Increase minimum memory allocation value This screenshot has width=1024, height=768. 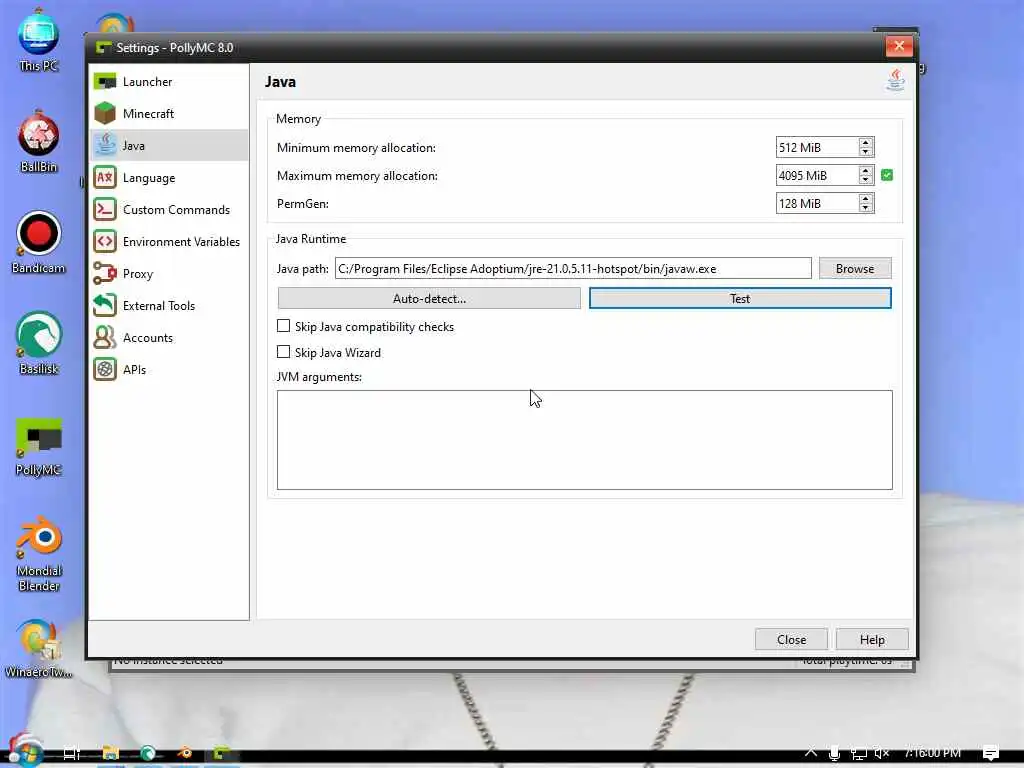(865, 143)
